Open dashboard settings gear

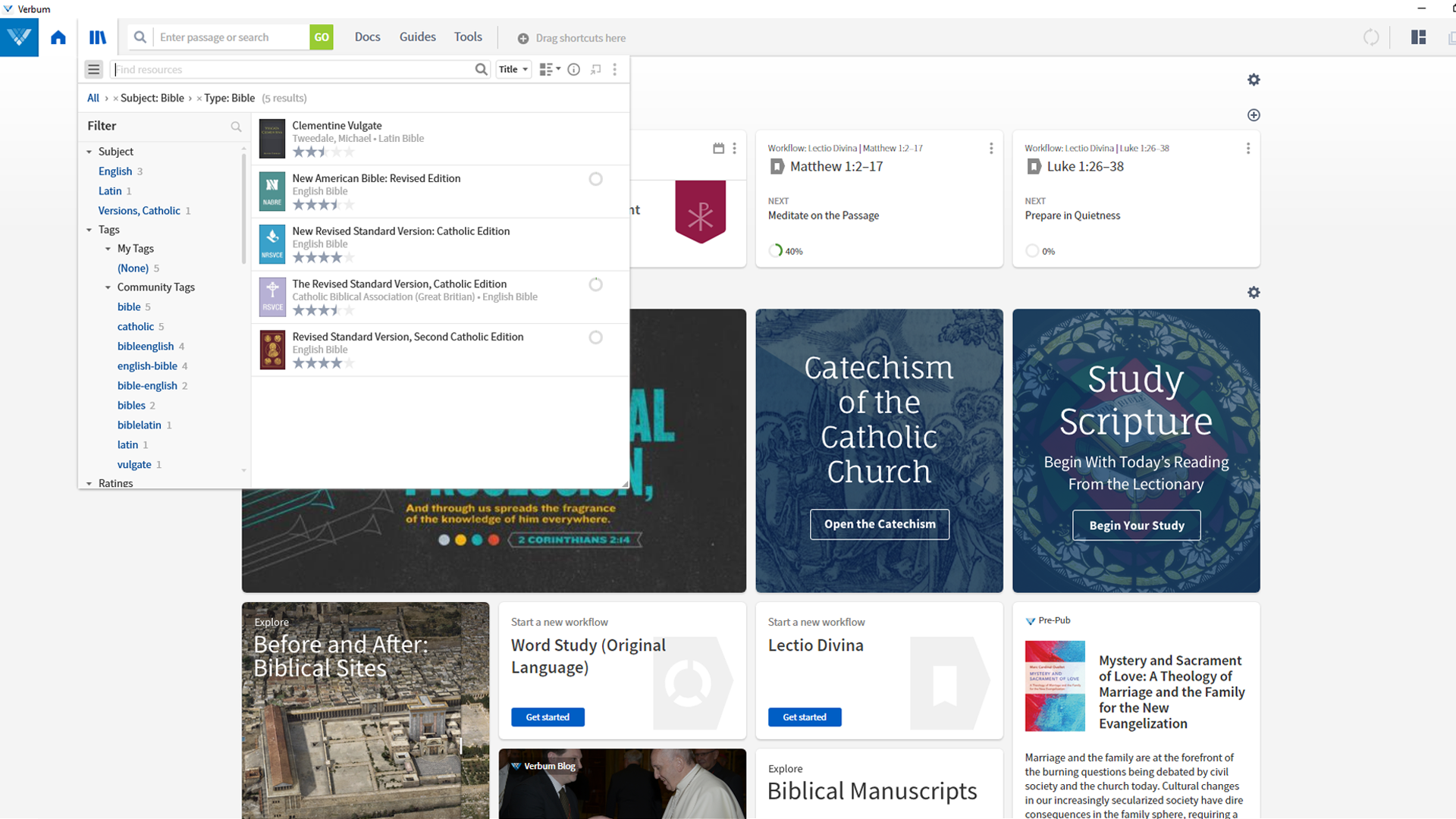[x=1254, y=80]
